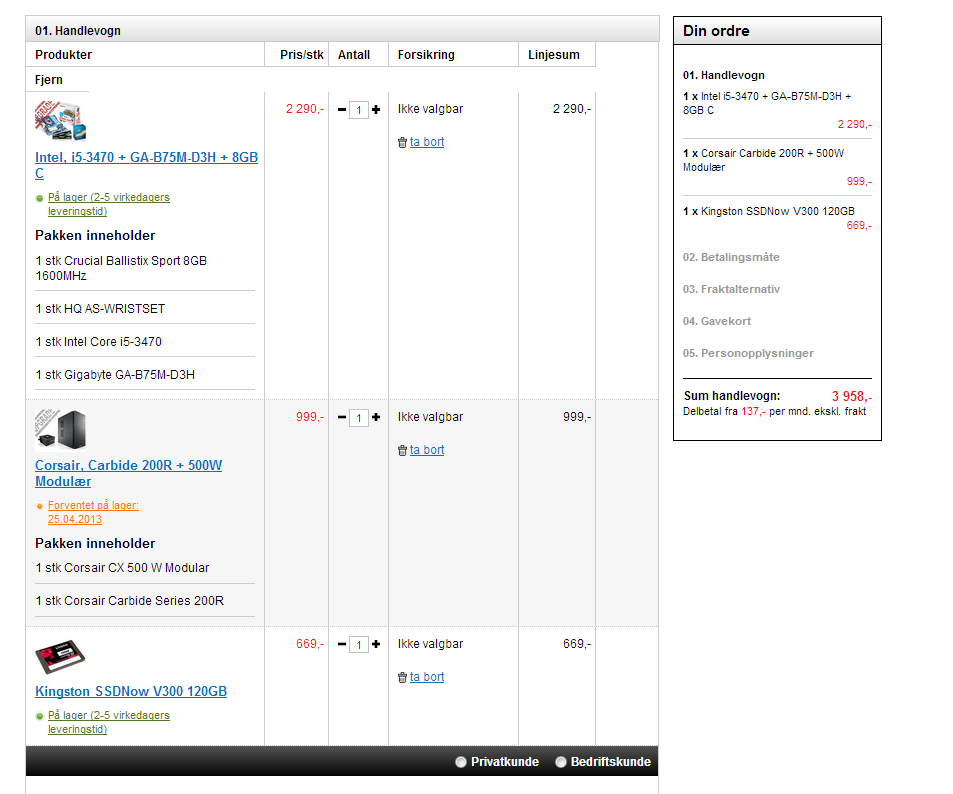Go to step 03. Fraktalternativ

click(x=731, y=289)
